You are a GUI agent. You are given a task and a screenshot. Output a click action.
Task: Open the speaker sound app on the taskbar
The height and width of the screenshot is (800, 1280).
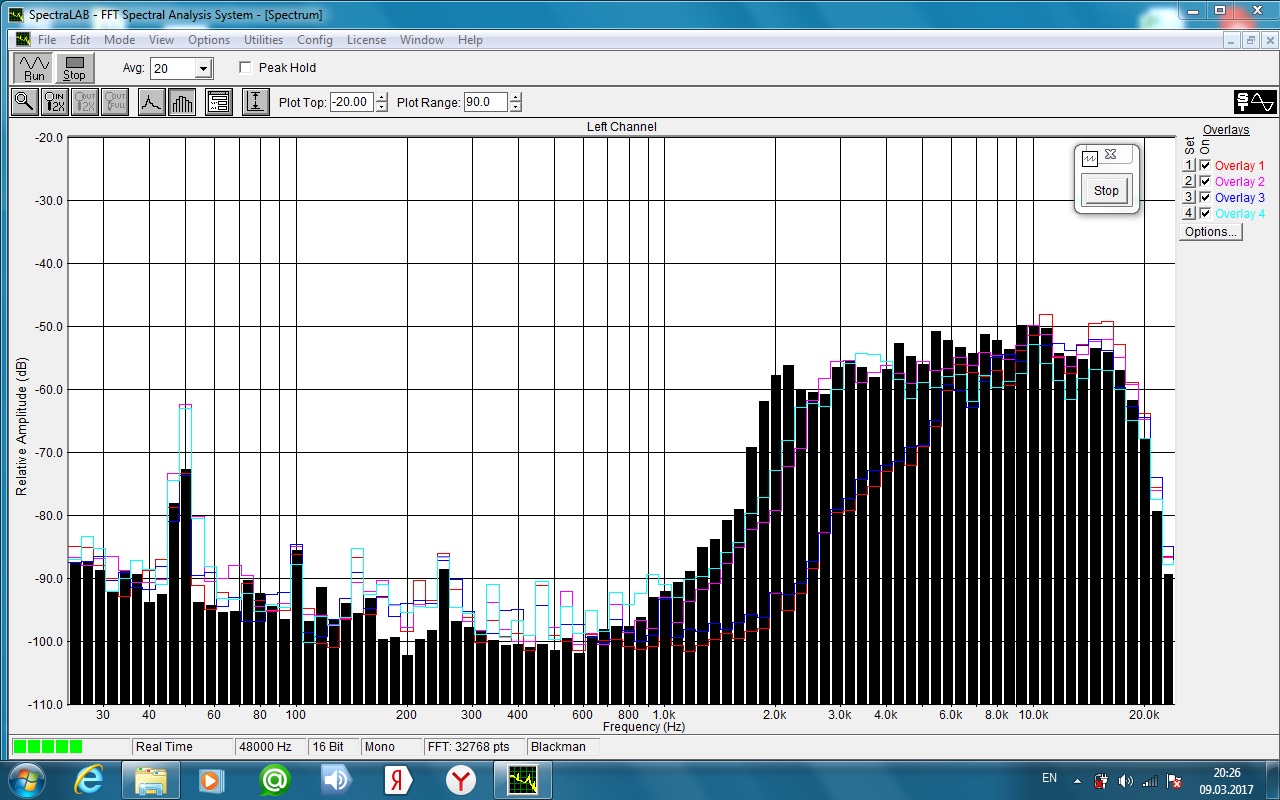pyautogui.click(x=336, y=779)
